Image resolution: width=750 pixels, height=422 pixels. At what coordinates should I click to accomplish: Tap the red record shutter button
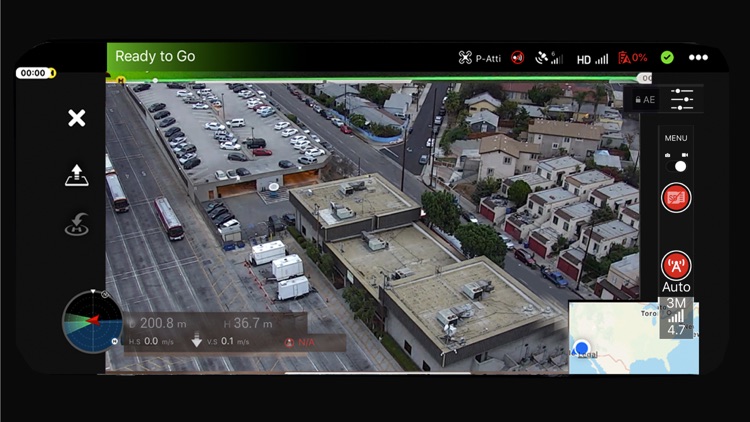coord(676,198)
